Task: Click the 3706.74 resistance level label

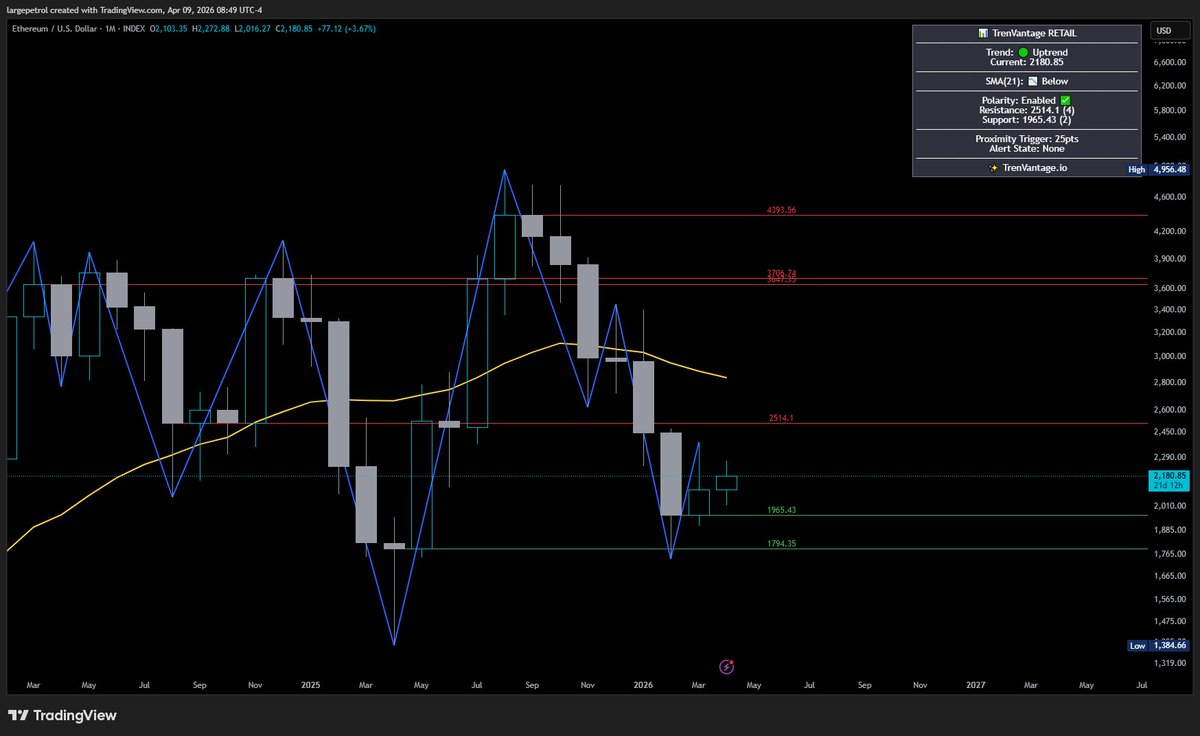Action: 781,273
